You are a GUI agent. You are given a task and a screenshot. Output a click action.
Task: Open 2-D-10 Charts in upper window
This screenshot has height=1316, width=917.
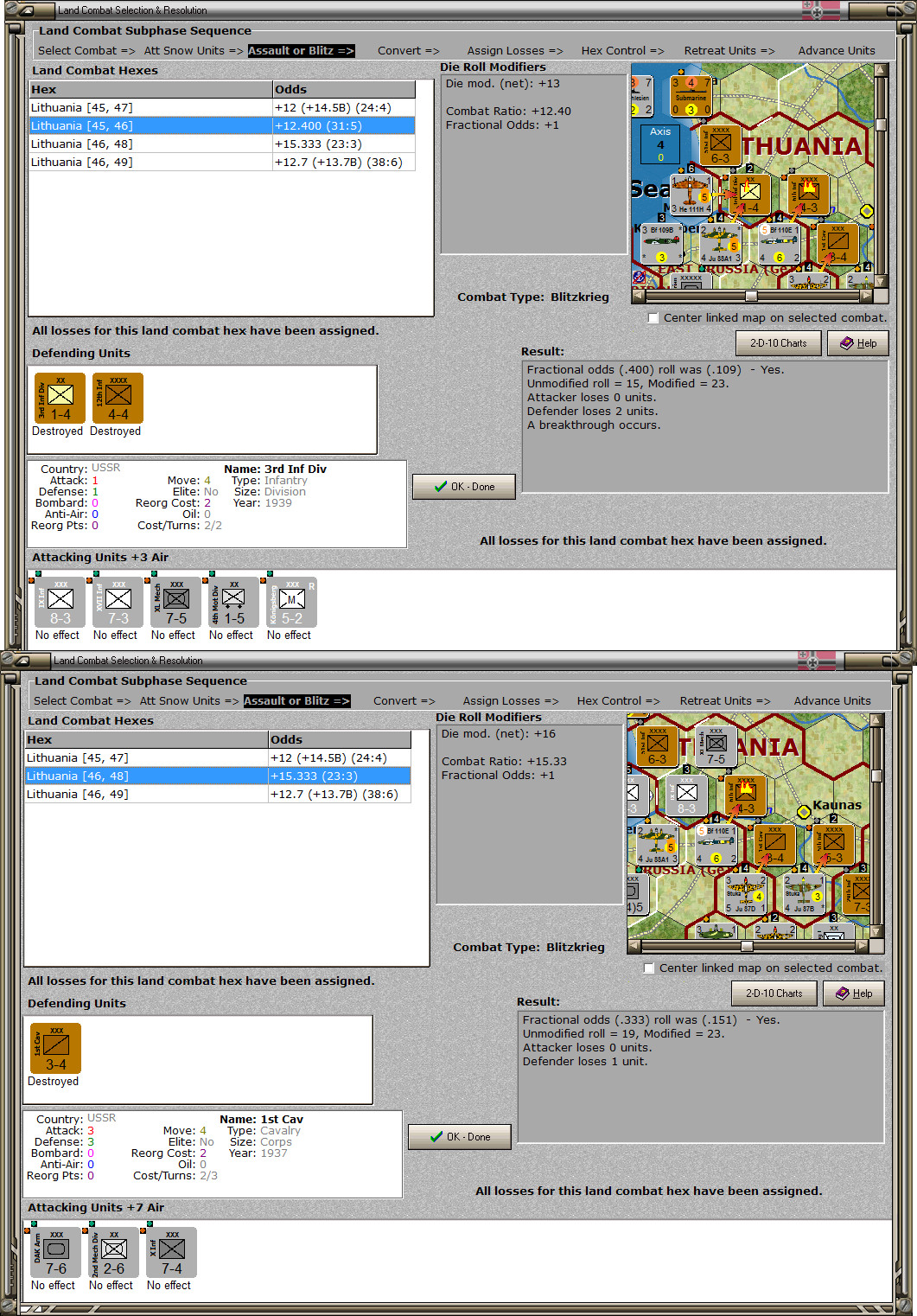(778, 343)
